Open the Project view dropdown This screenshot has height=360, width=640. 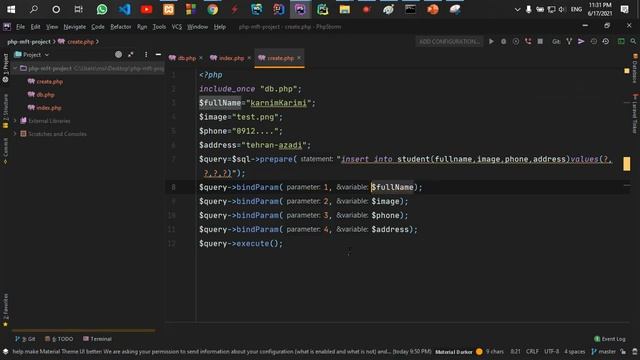(32, 55)
